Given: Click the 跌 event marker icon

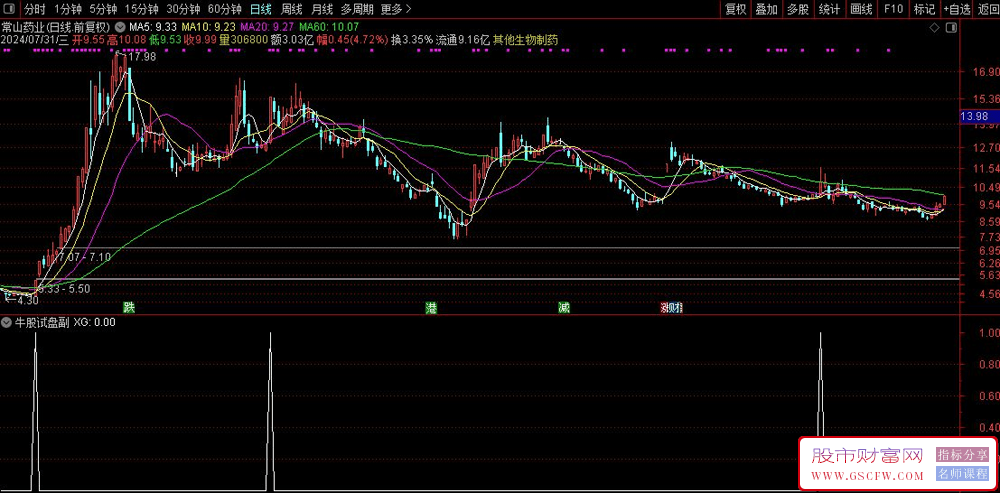Looking at the screenshot, I should [x=128, y=306].
